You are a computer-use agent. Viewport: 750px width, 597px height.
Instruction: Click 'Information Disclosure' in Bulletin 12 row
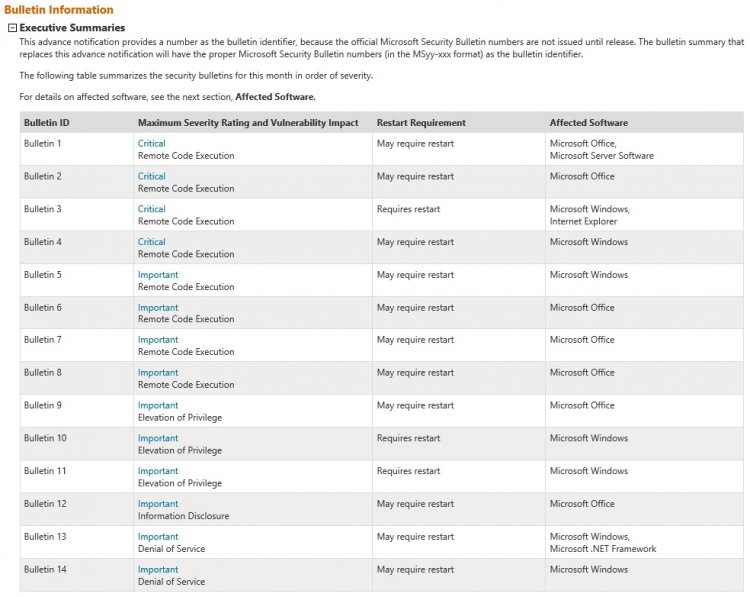pos(184,516)
